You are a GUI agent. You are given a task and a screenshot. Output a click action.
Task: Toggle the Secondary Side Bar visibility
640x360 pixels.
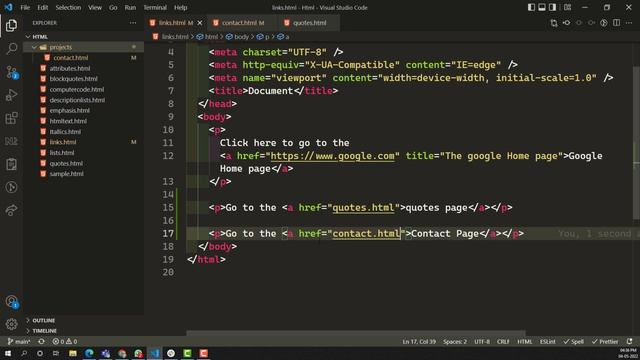pyautogui.click(x=552, y=7)
